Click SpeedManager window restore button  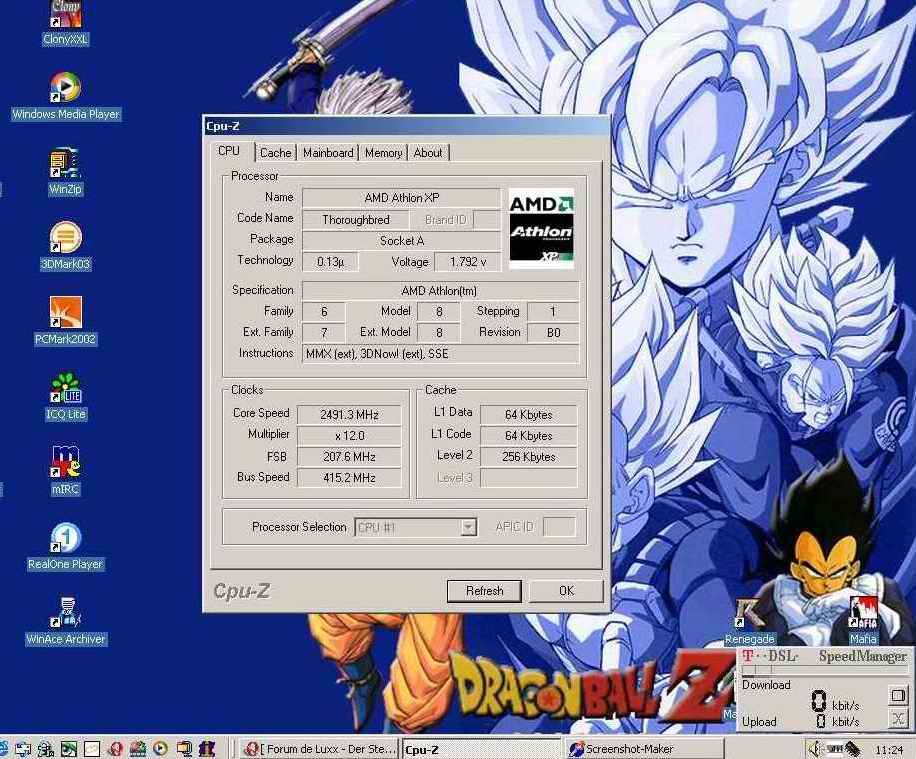coord(898,695)
